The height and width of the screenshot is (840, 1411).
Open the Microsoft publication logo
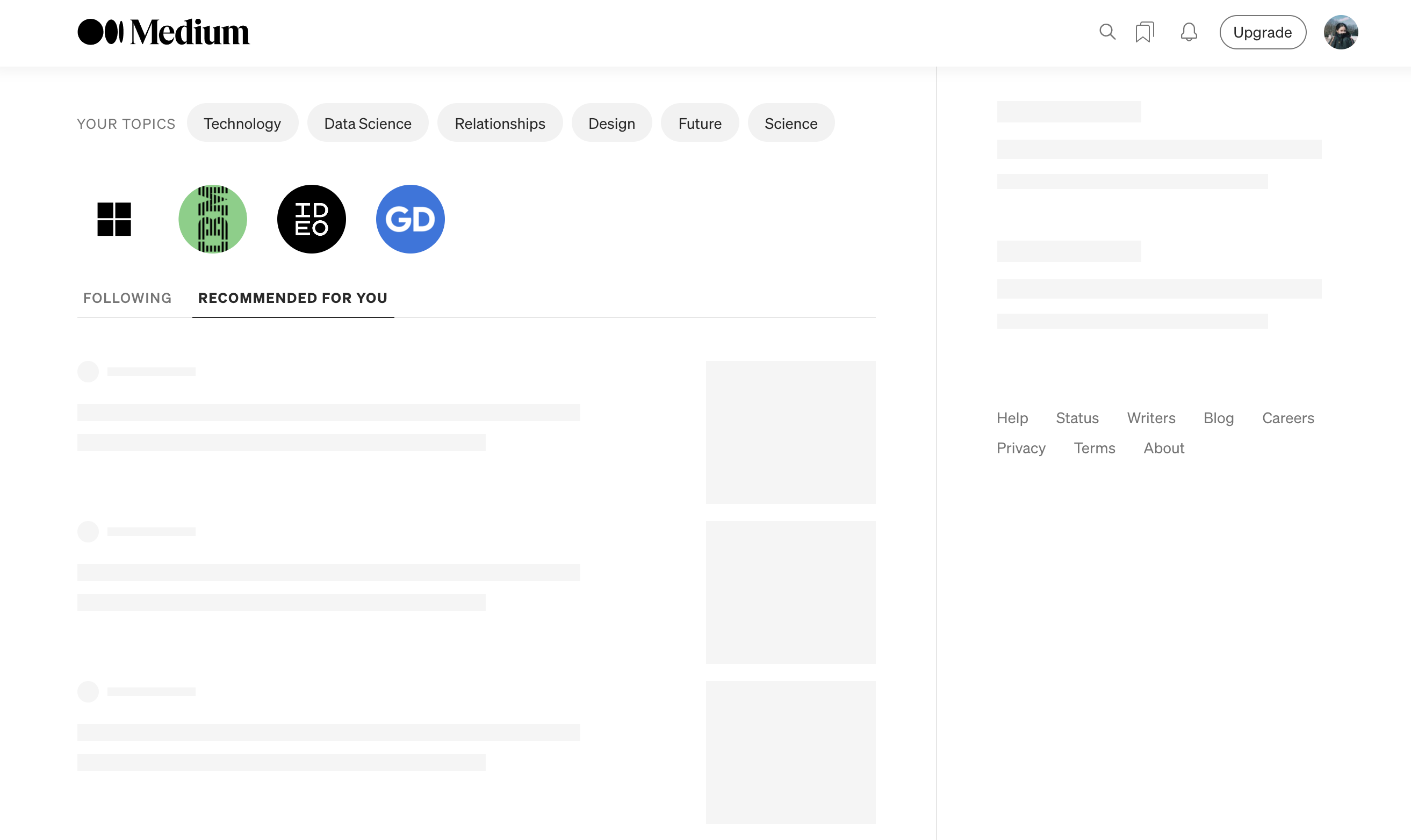click(114, 219)
